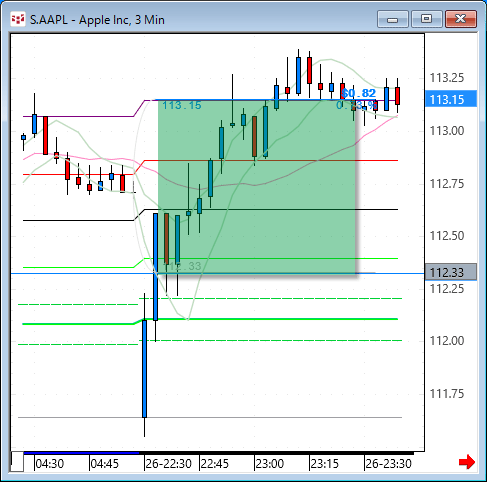Screen dimensions: 487x482
Task: Click the 23:15 time axis label
Action: (324, 464)
